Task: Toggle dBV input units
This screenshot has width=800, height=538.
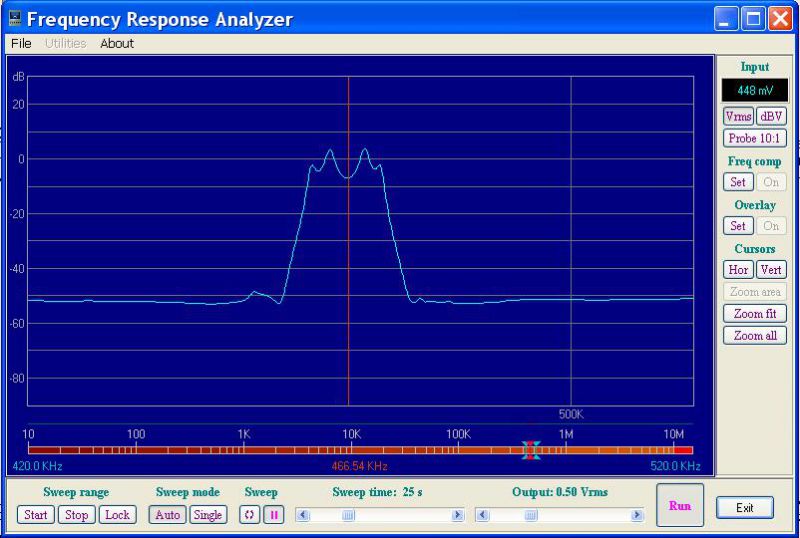Action: pyautogui.click(x=771, y=116)
